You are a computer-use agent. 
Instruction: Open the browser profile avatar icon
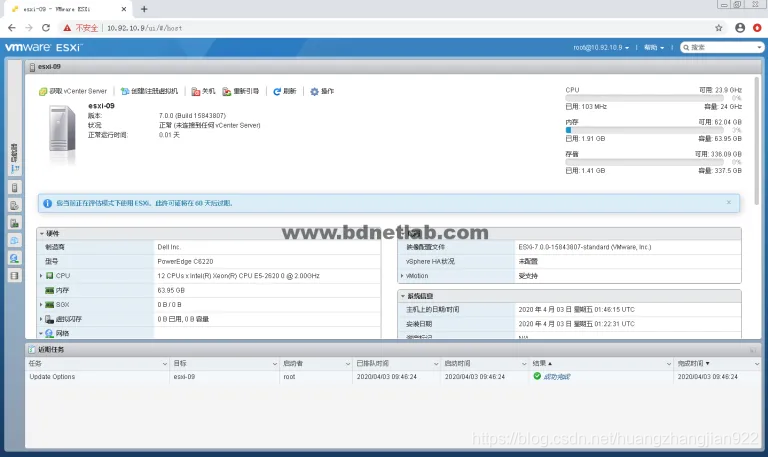click(x=740, y=28)
